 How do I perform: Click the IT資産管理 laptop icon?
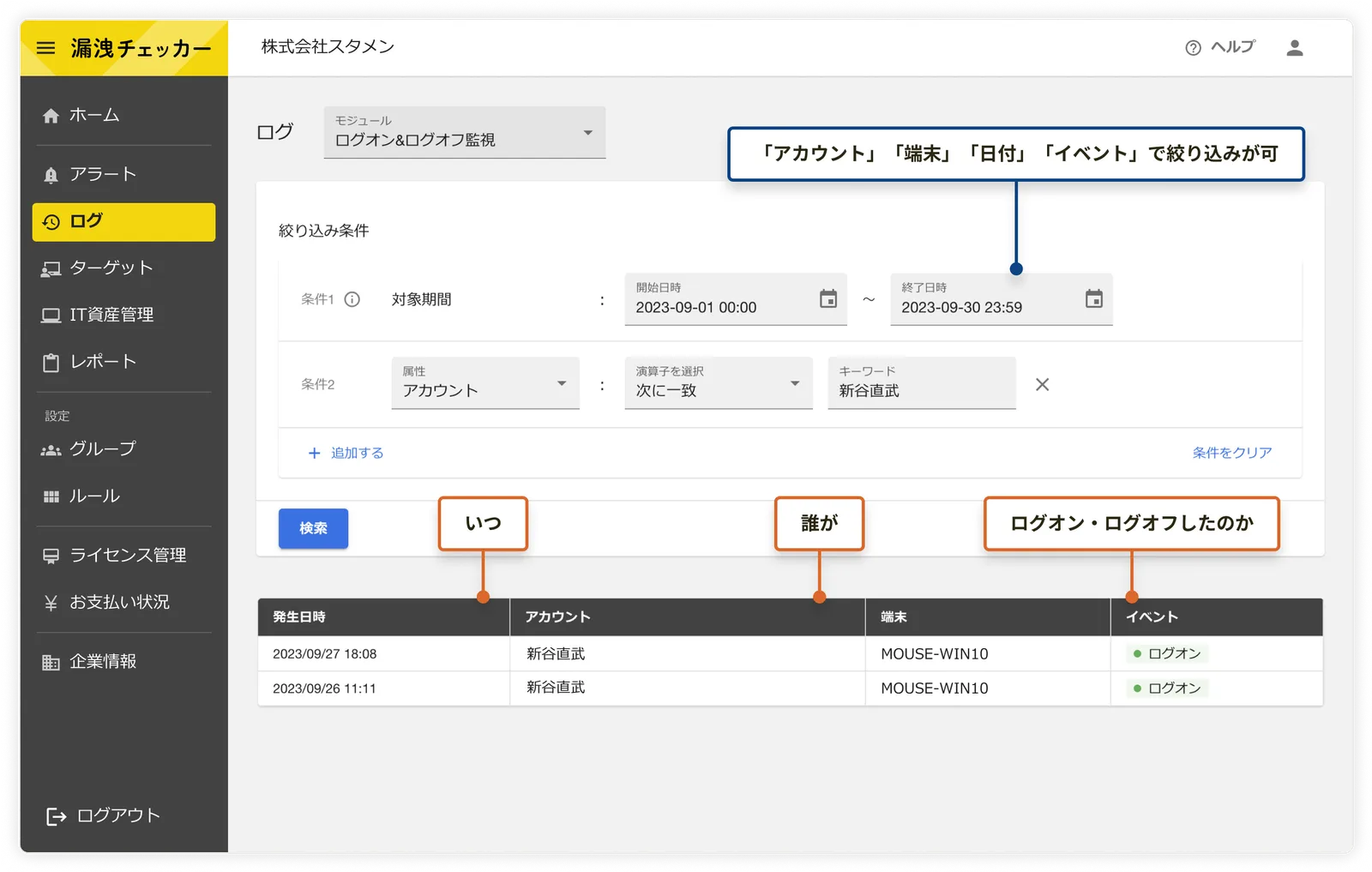[x=51, y=316]
